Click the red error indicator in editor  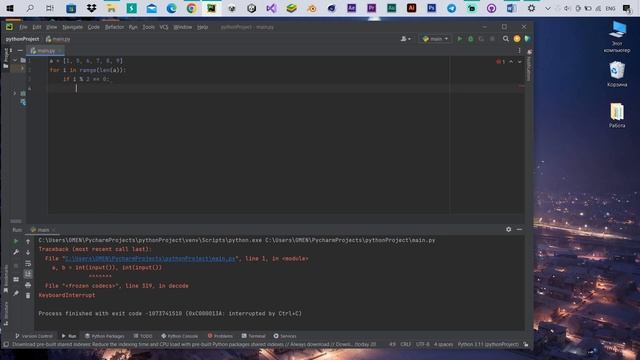click(500, 62)
